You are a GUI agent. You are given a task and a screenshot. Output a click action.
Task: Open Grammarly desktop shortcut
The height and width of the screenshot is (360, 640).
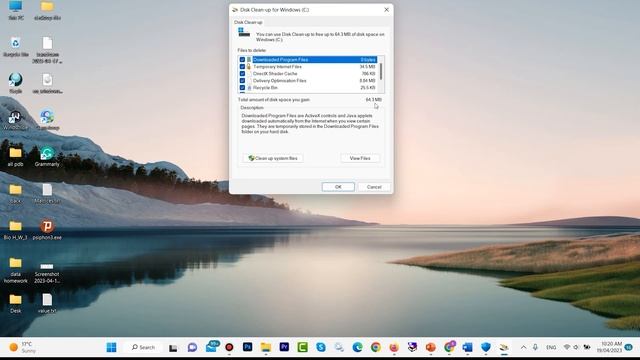click(x=47, y=157)
